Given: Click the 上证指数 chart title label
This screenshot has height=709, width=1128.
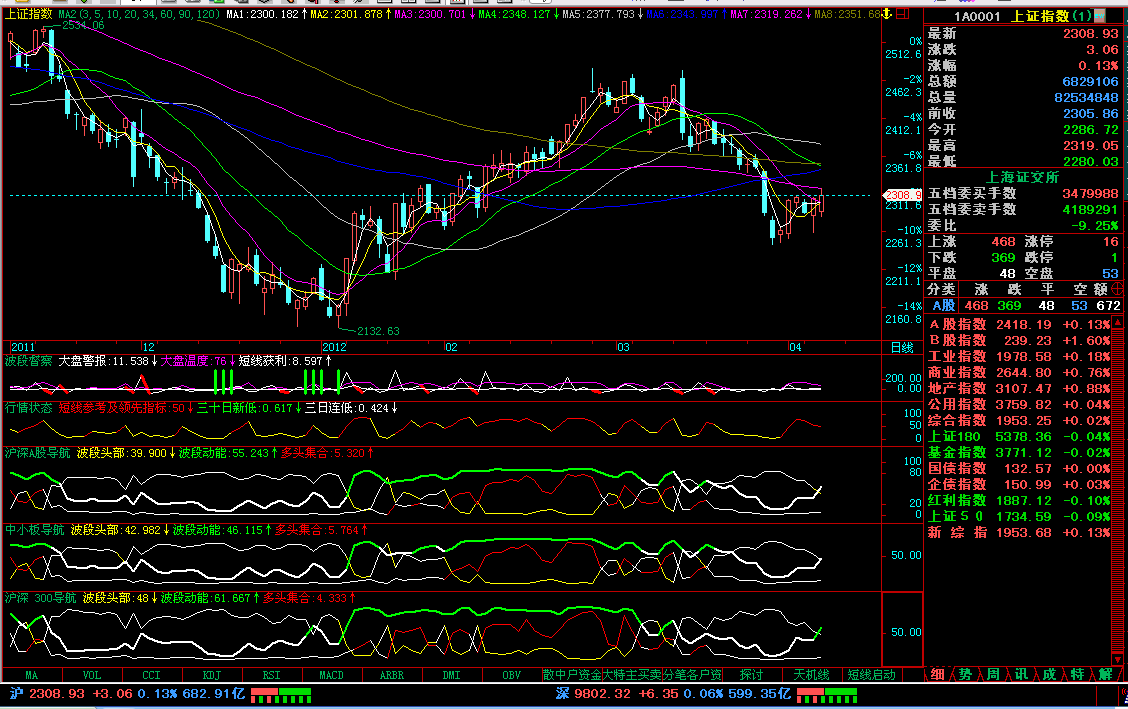Looking at the screenshot, I should (29, 14).
